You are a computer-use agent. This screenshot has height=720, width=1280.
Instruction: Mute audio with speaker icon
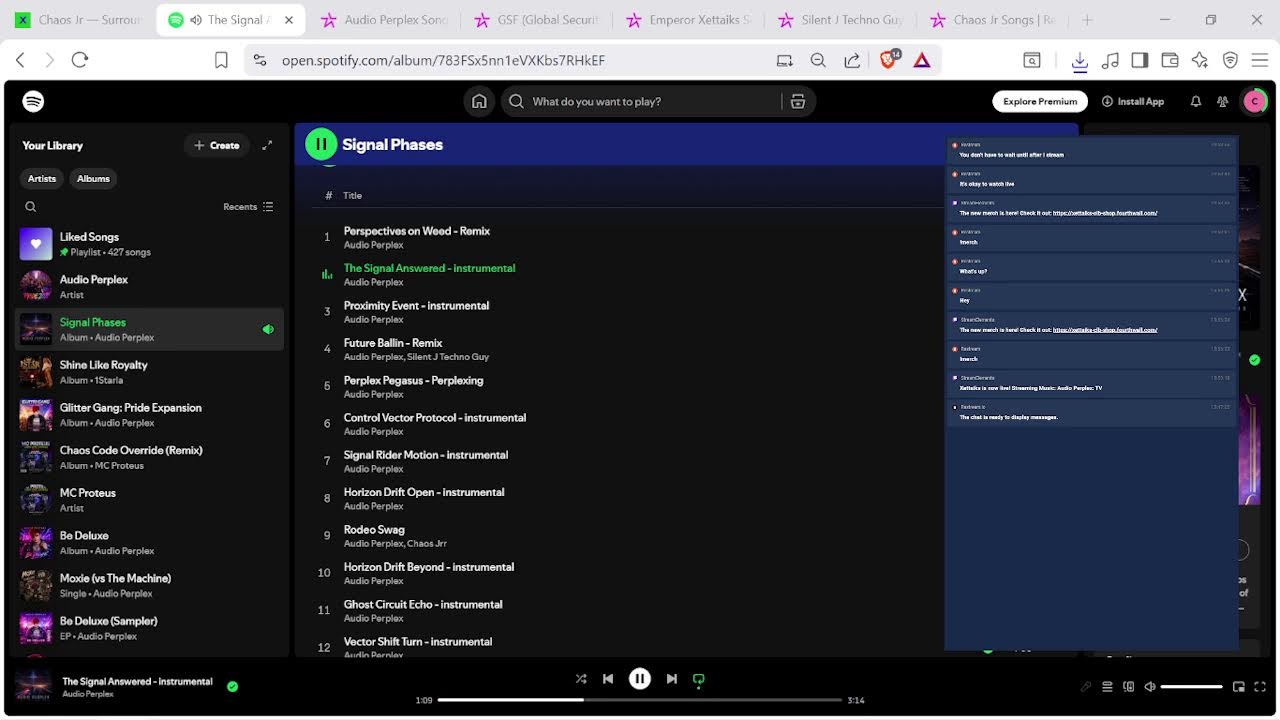(x=1150, y=687)
